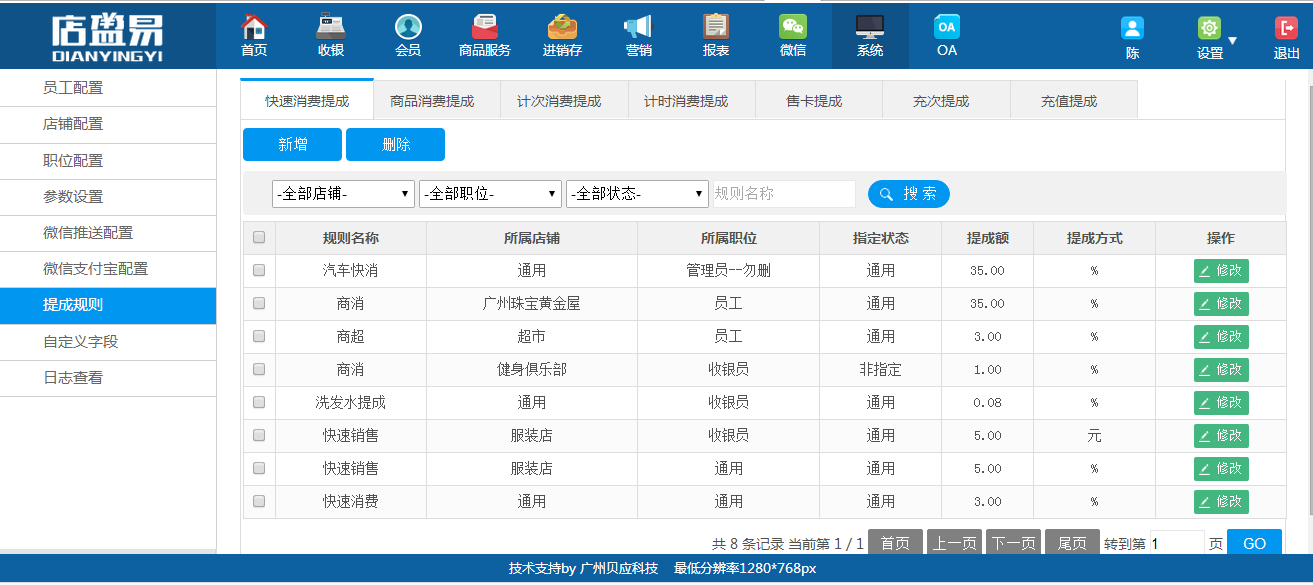Click the 提成额 column header
The height and width of the screenshot is (585, 1313).
tap(987, 238)
